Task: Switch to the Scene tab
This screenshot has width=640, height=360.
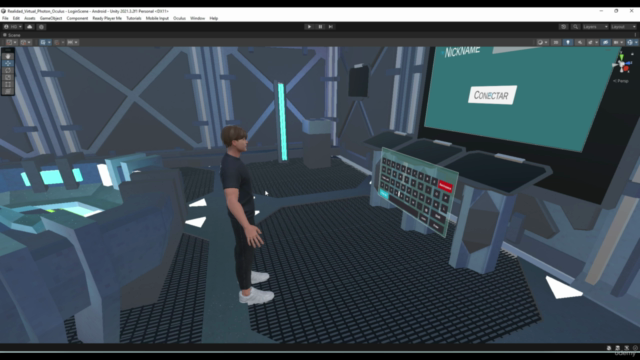Action: 12,35
